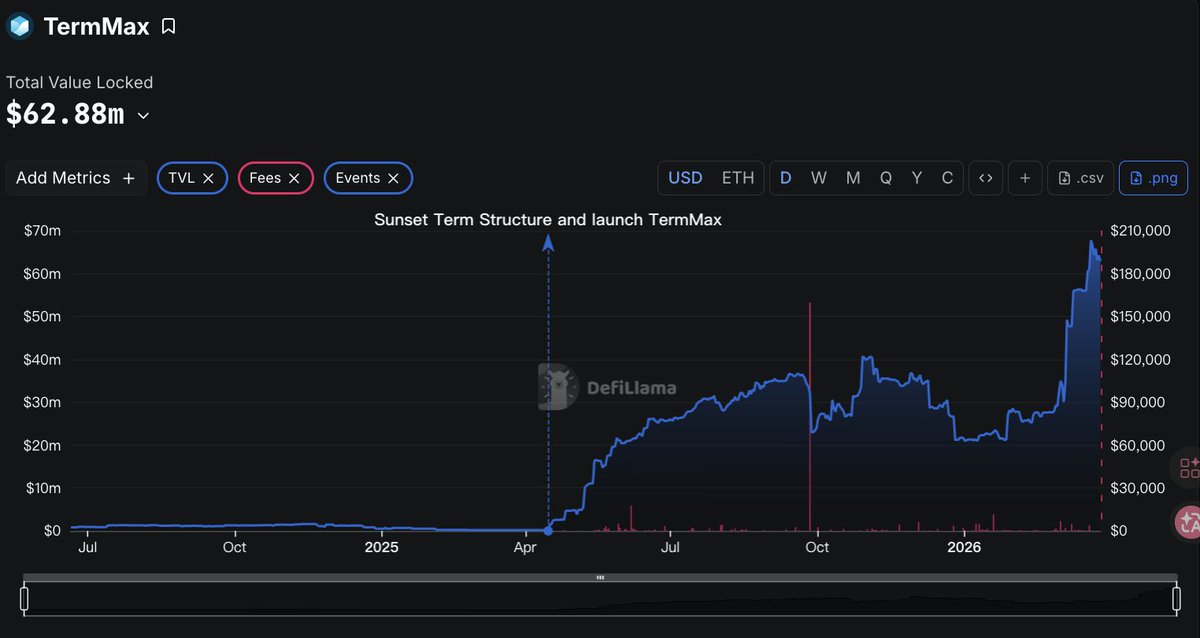Grab the right handle of range slider
The width and height of the screenshot is (1200, 638).
(x=1175, y=599)
